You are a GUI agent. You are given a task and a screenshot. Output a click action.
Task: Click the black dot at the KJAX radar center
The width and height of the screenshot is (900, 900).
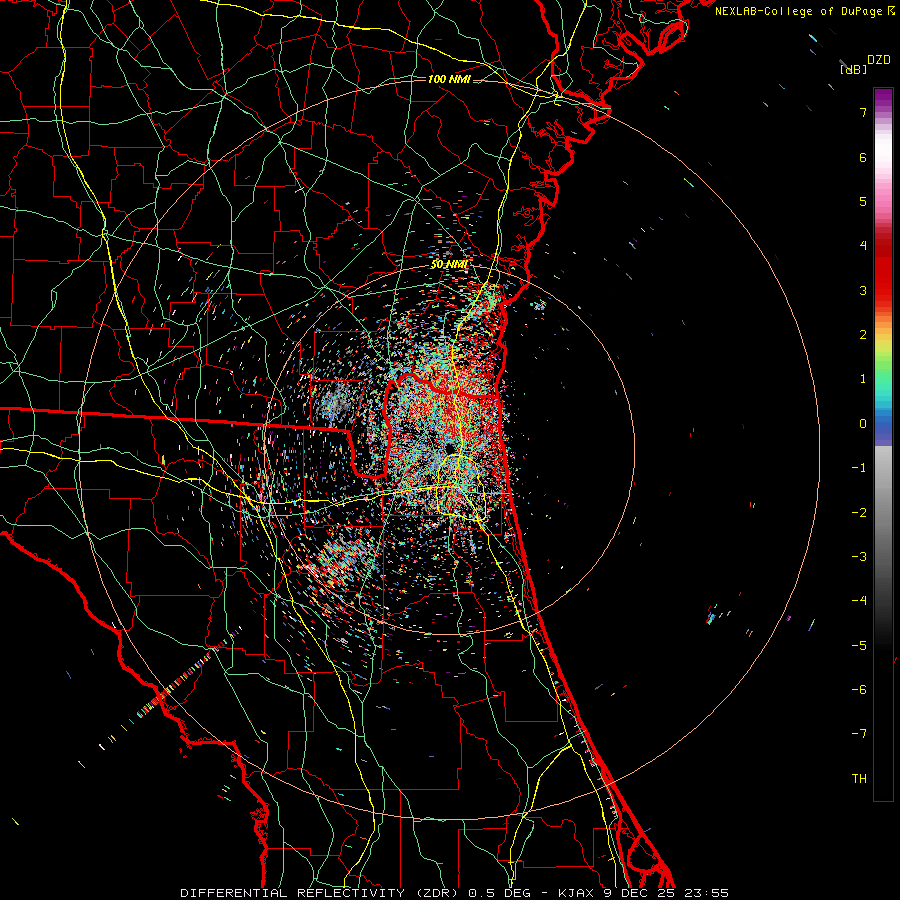click(449, 448)
